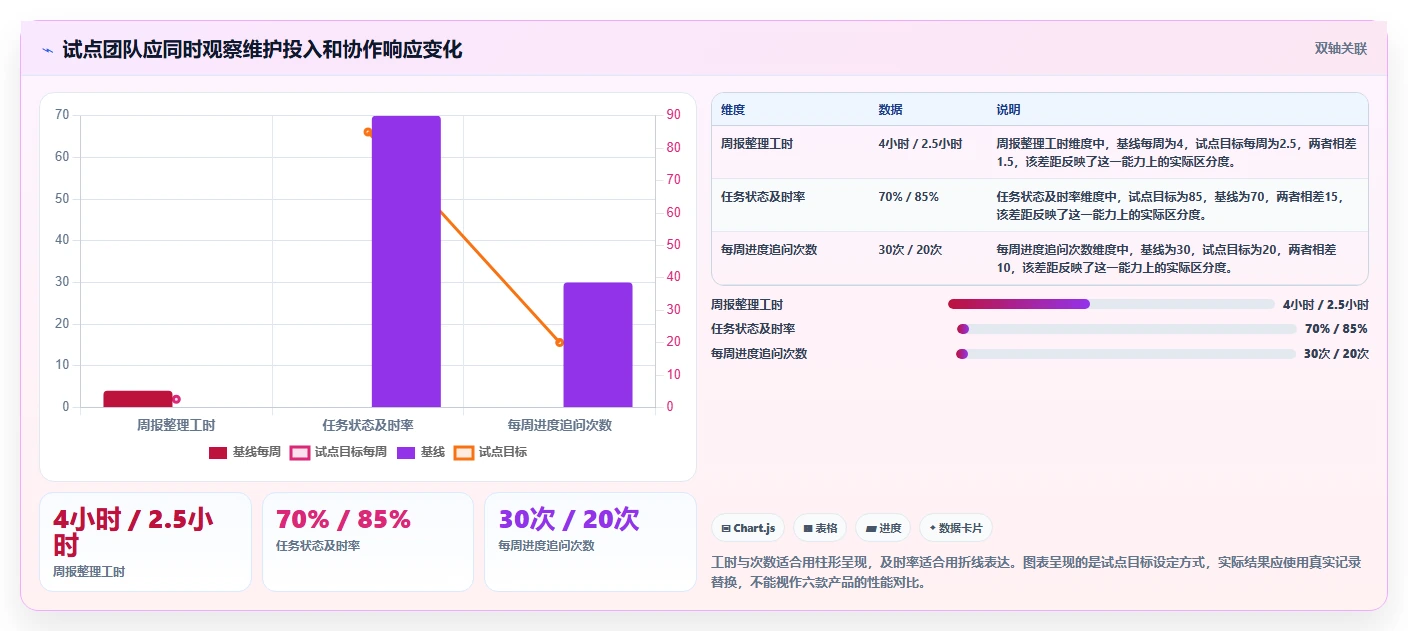Click the orange line point near 每周进度追问次数
Screen dimensions: 1408x631
tap(559, 343)
